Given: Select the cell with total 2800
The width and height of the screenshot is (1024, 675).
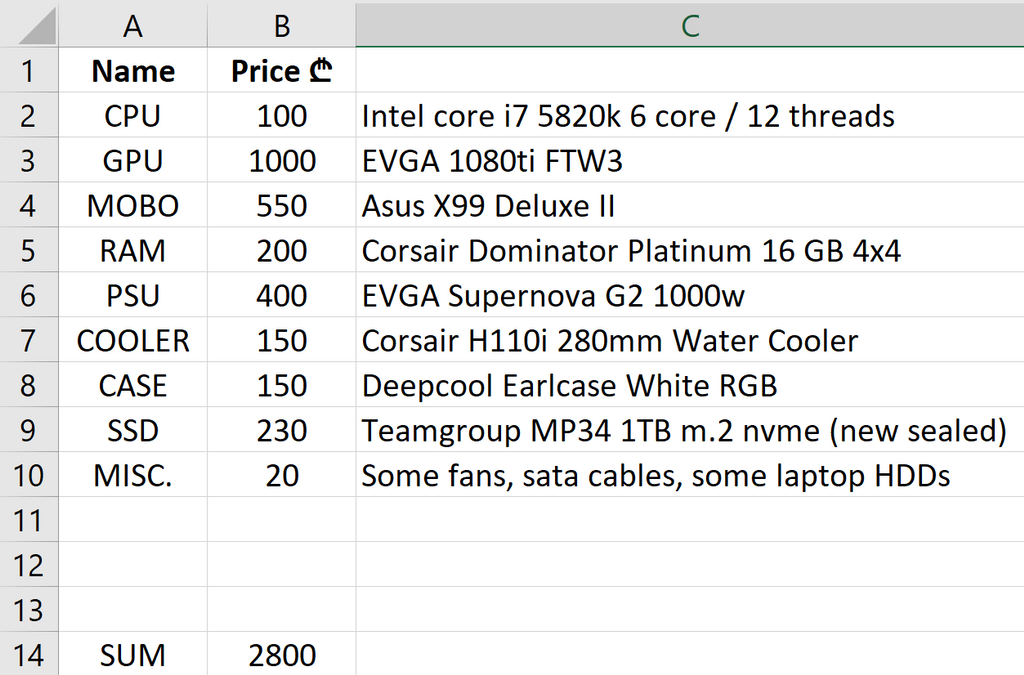Looking at the screenshot, I should point(282,655).
